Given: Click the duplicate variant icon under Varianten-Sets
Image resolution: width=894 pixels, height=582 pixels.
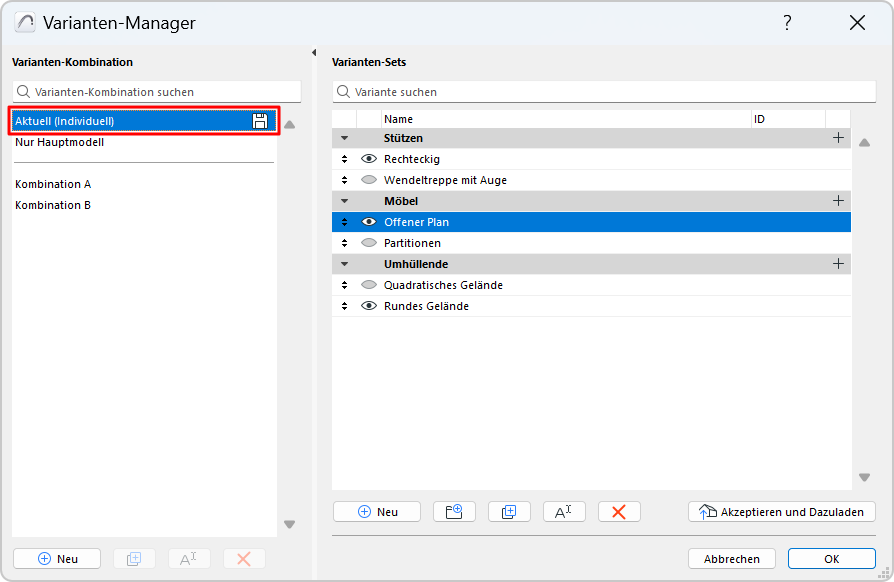Looking at the screenshot, I should [x=509, y=512].
